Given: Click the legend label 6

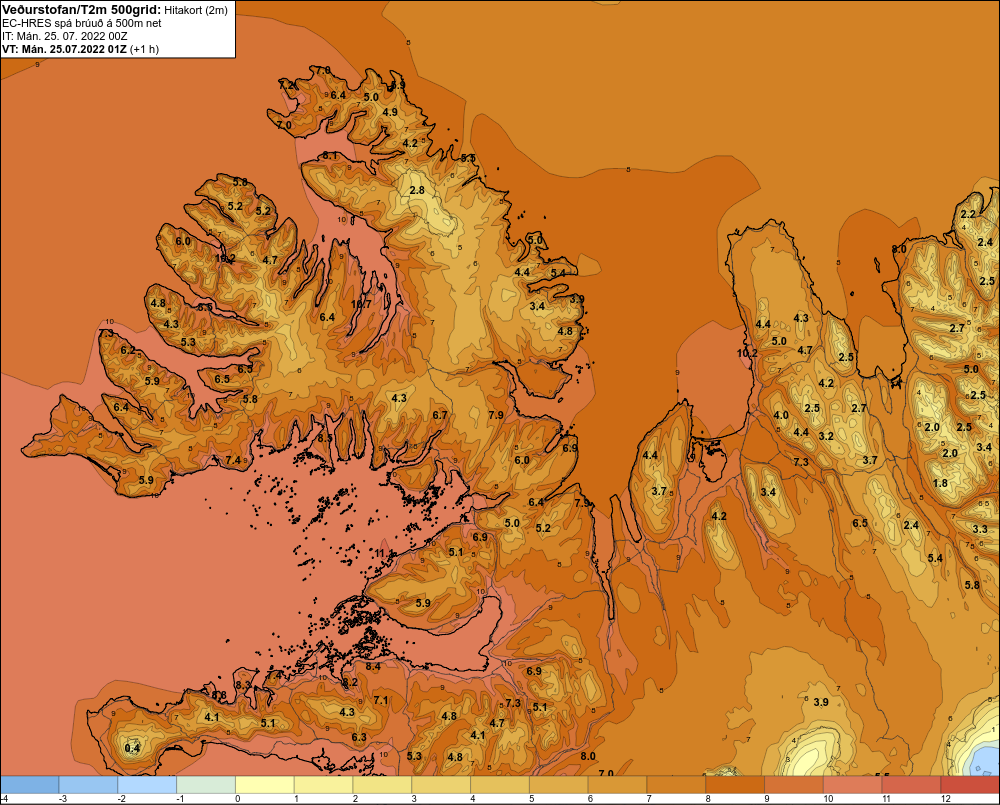Looking at the screenshot, I should pos(591,799).
